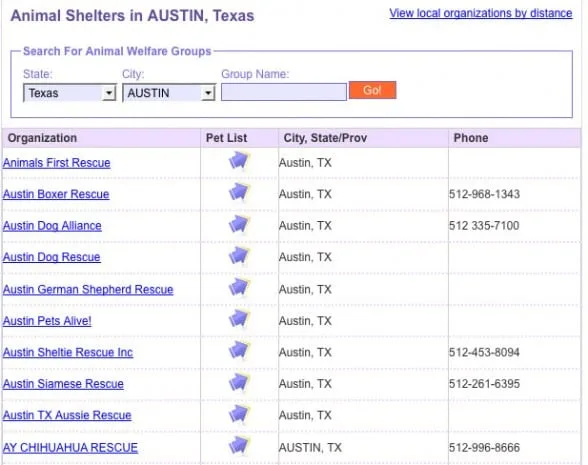
Task: Open pet list icon for Austin Boxer Rescue
Action: point(238,192)
